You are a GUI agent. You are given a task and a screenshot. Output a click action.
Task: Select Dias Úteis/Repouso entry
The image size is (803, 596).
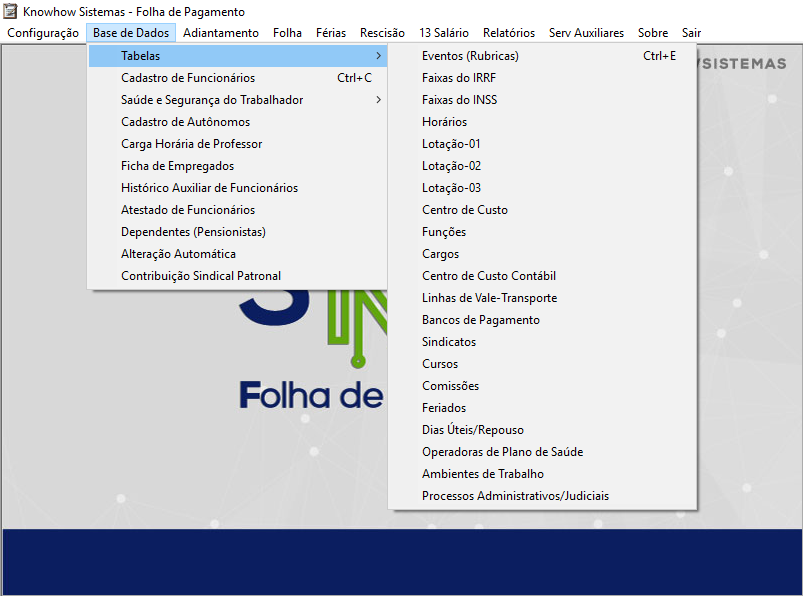click(472, 430)
